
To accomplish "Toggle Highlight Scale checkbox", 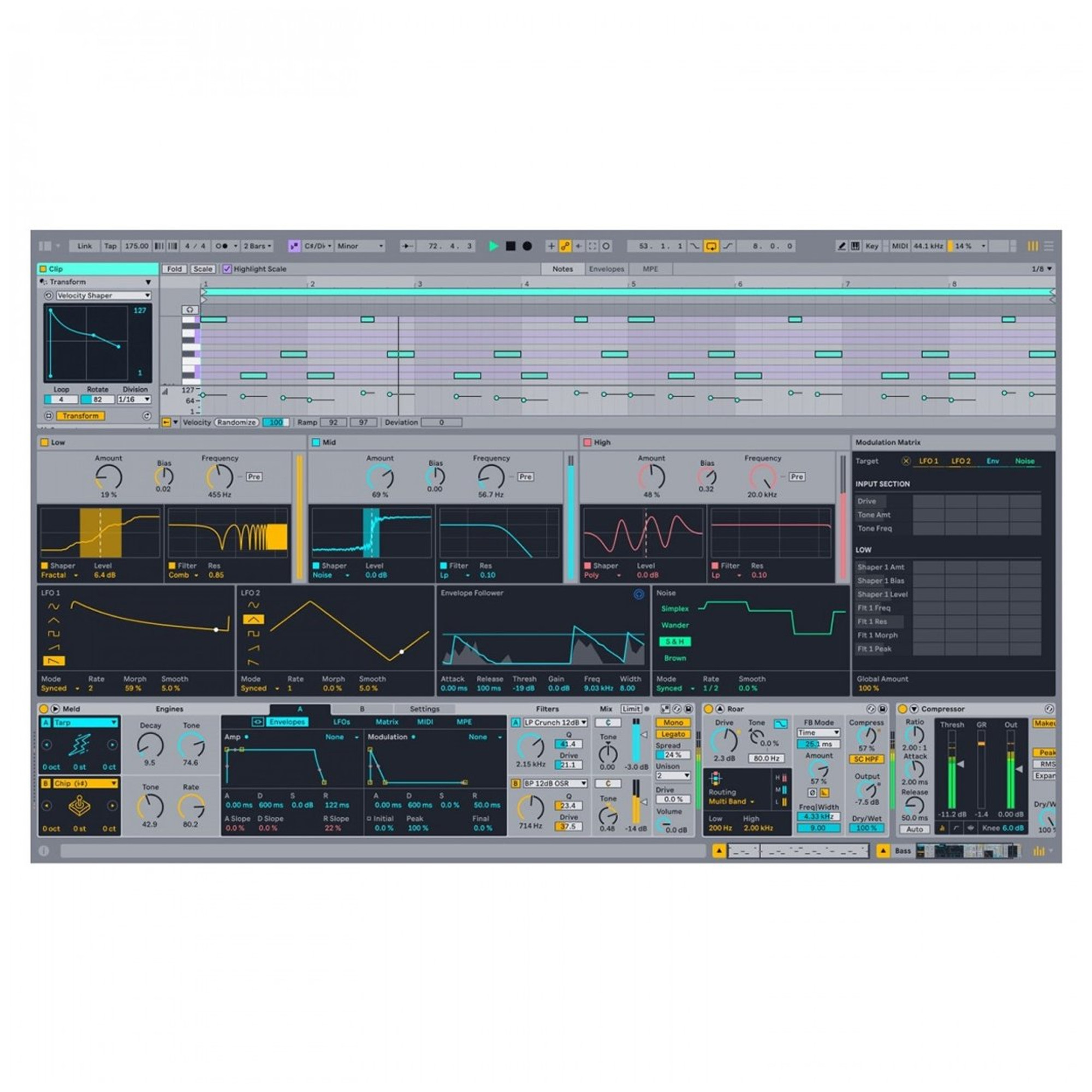I will 227,269.
